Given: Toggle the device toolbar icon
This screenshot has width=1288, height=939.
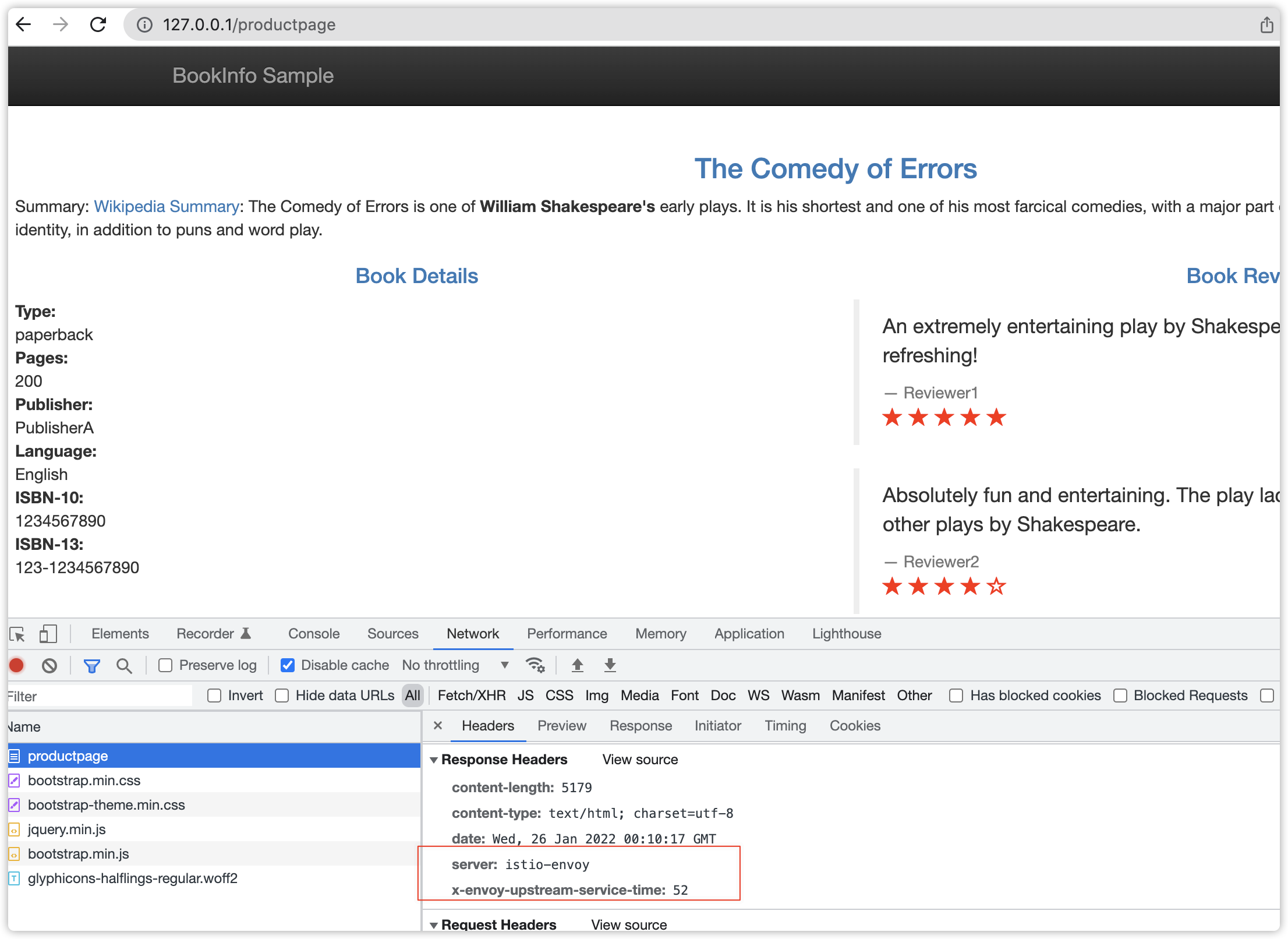Looking at the screenshot, I should pyautogui.click(x=48, y=634).
